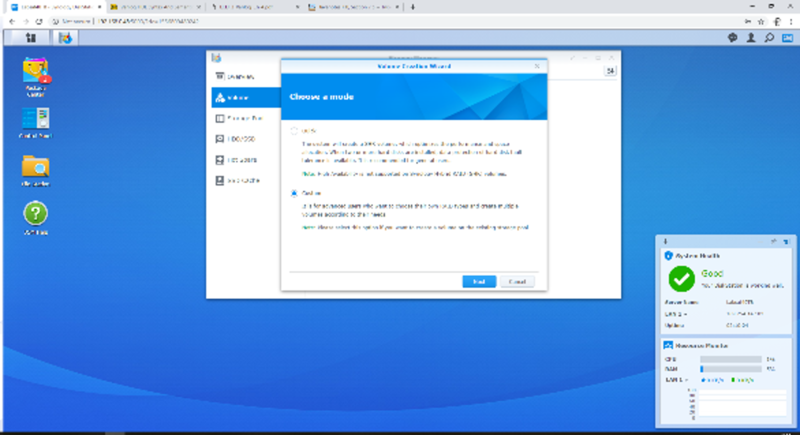Click the RAM usage bar
800x435 pixels.
pyautogui.click(x=731, y=369)
